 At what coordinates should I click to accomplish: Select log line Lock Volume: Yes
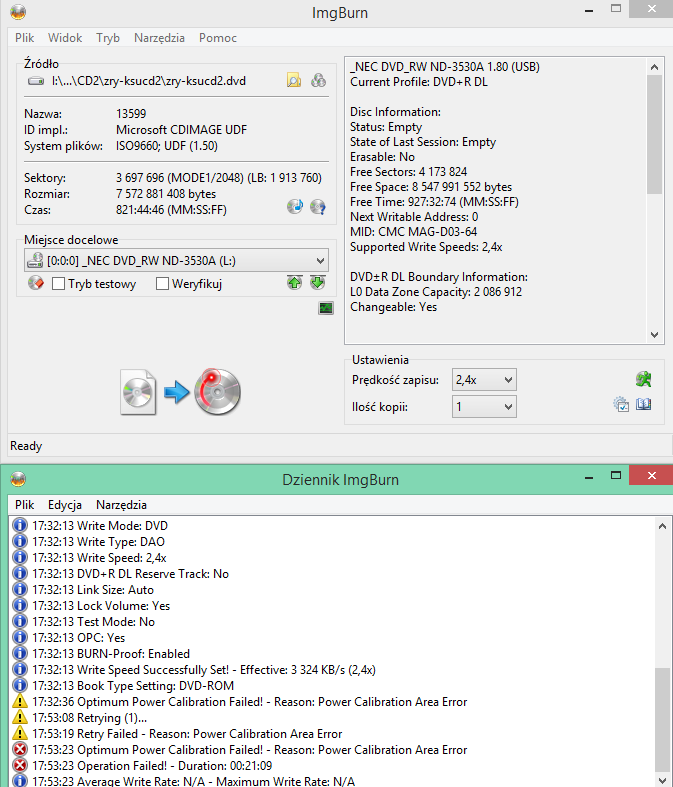[101, 606]
